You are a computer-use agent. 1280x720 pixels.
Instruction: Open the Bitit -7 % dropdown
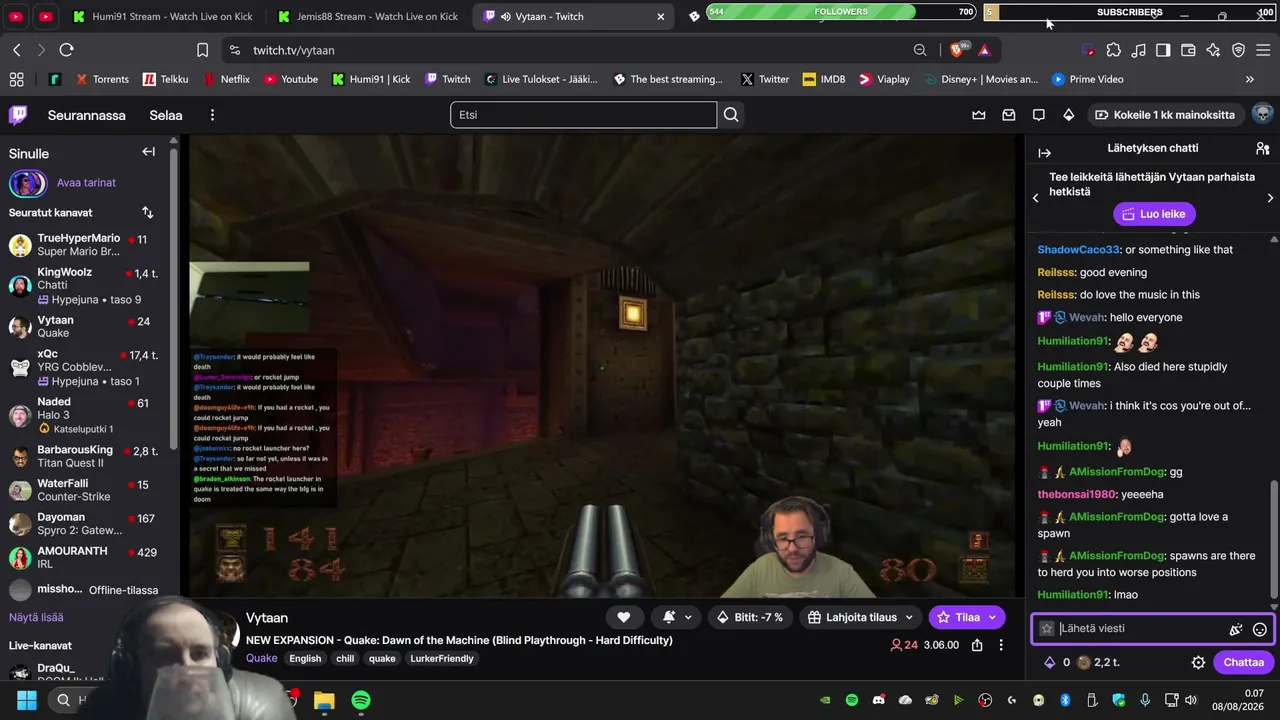click(x=752, y=617)
